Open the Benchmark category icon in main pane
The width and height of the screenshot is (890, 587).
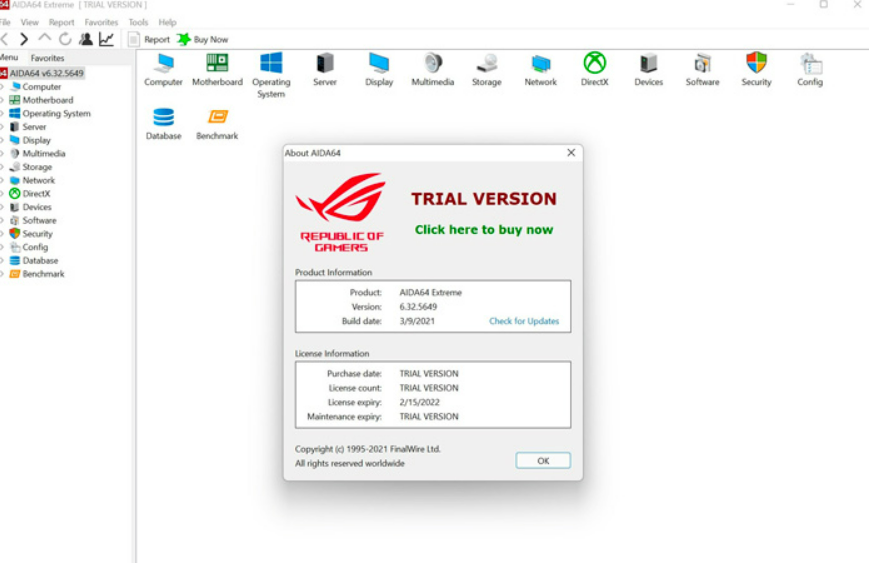coord(217,124)
